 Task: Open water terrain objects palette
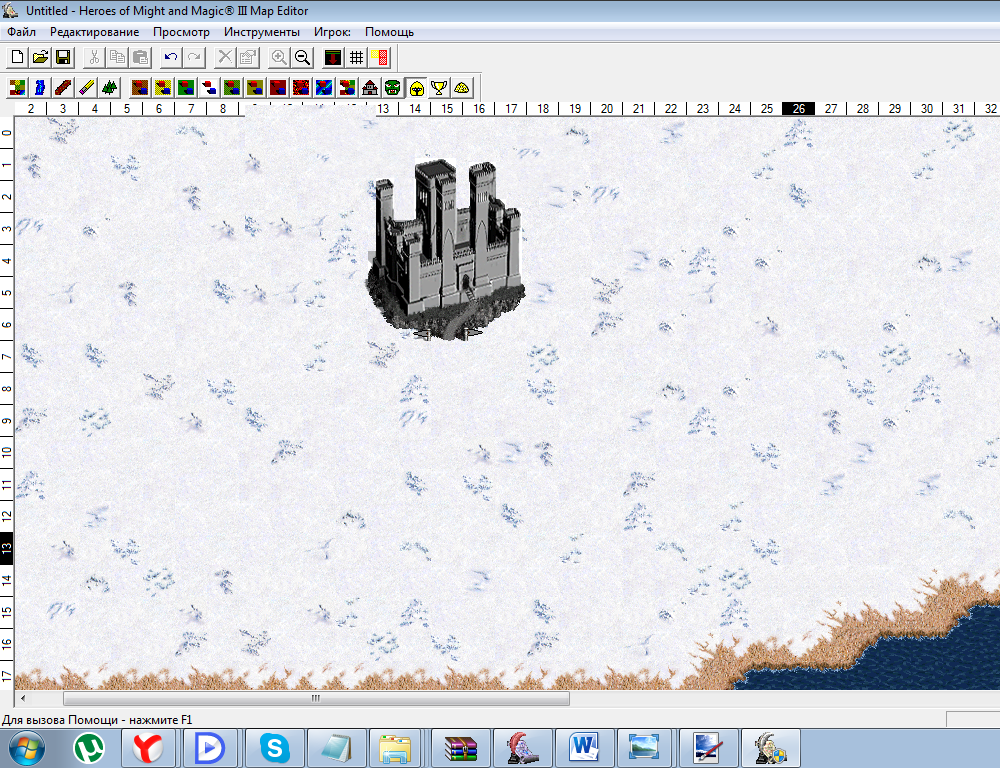coord(323,87)
